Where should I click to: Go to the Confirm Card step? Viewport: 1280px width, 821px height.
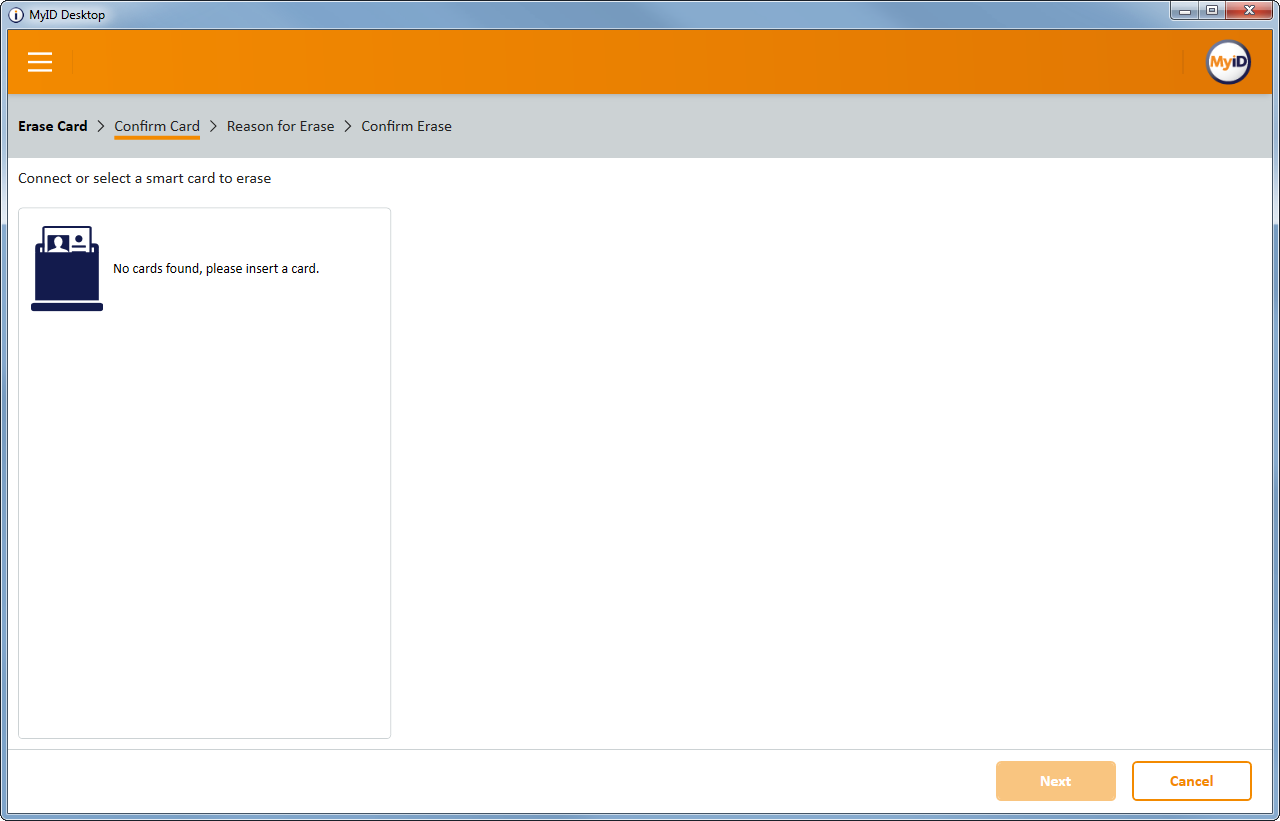click(157, 126)
